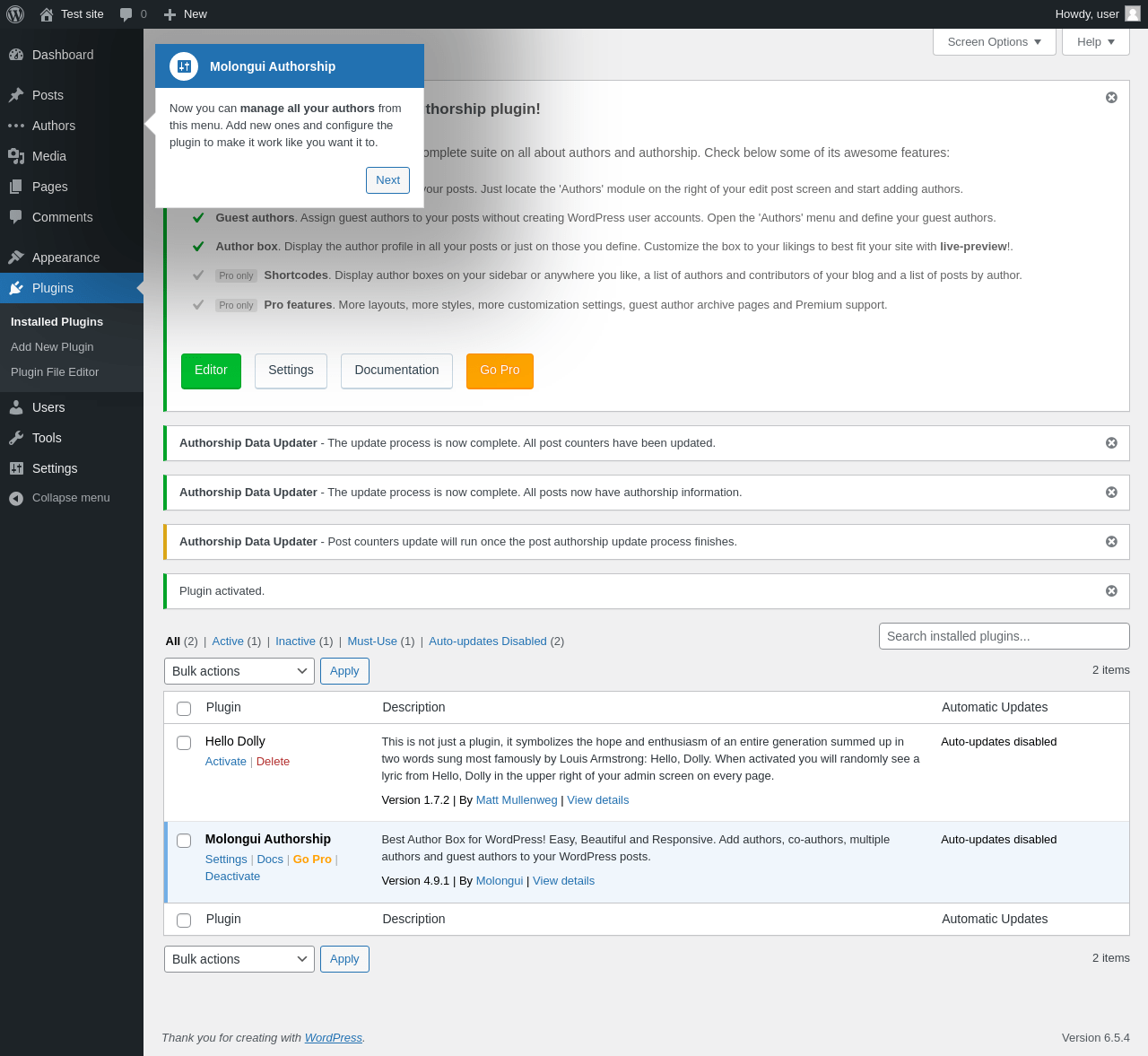View details for Molongui Authorship

pyautogui.click(x=563, y=881)
